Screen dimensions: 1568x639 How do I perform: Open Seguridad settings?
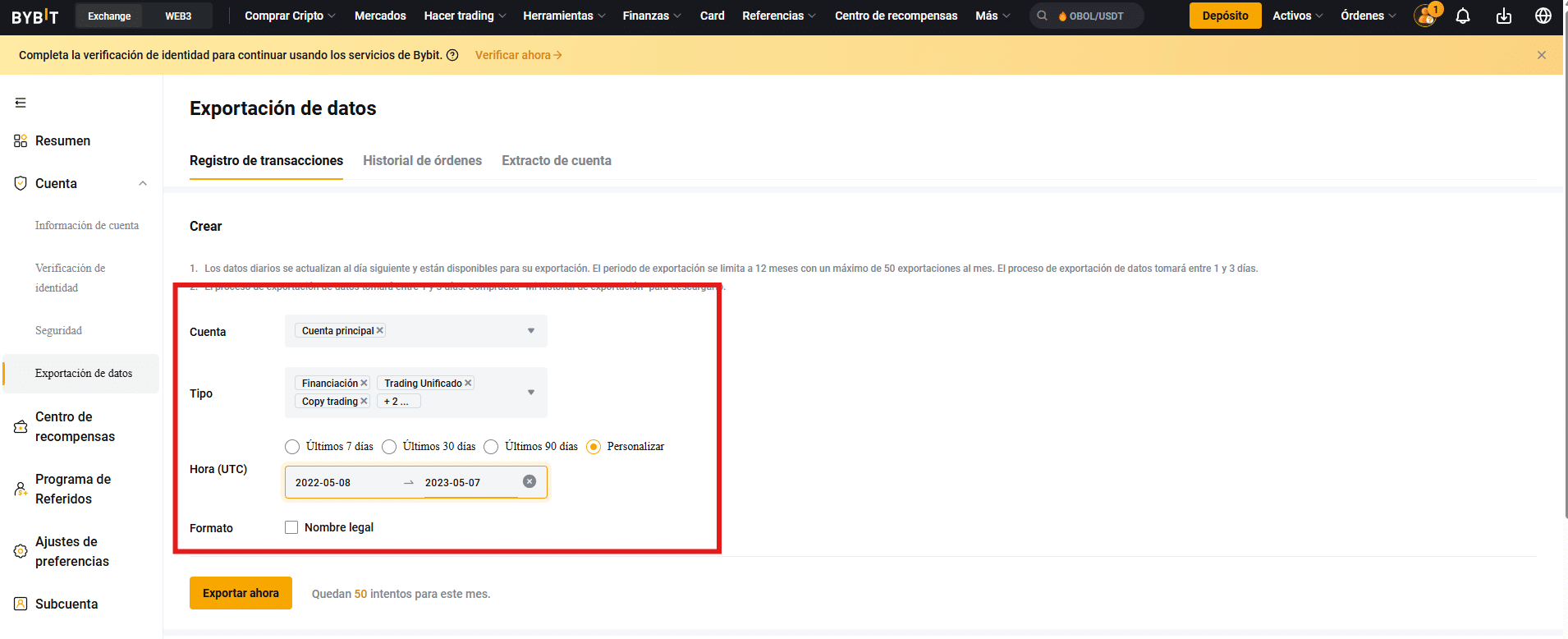[x=58, y=330]
